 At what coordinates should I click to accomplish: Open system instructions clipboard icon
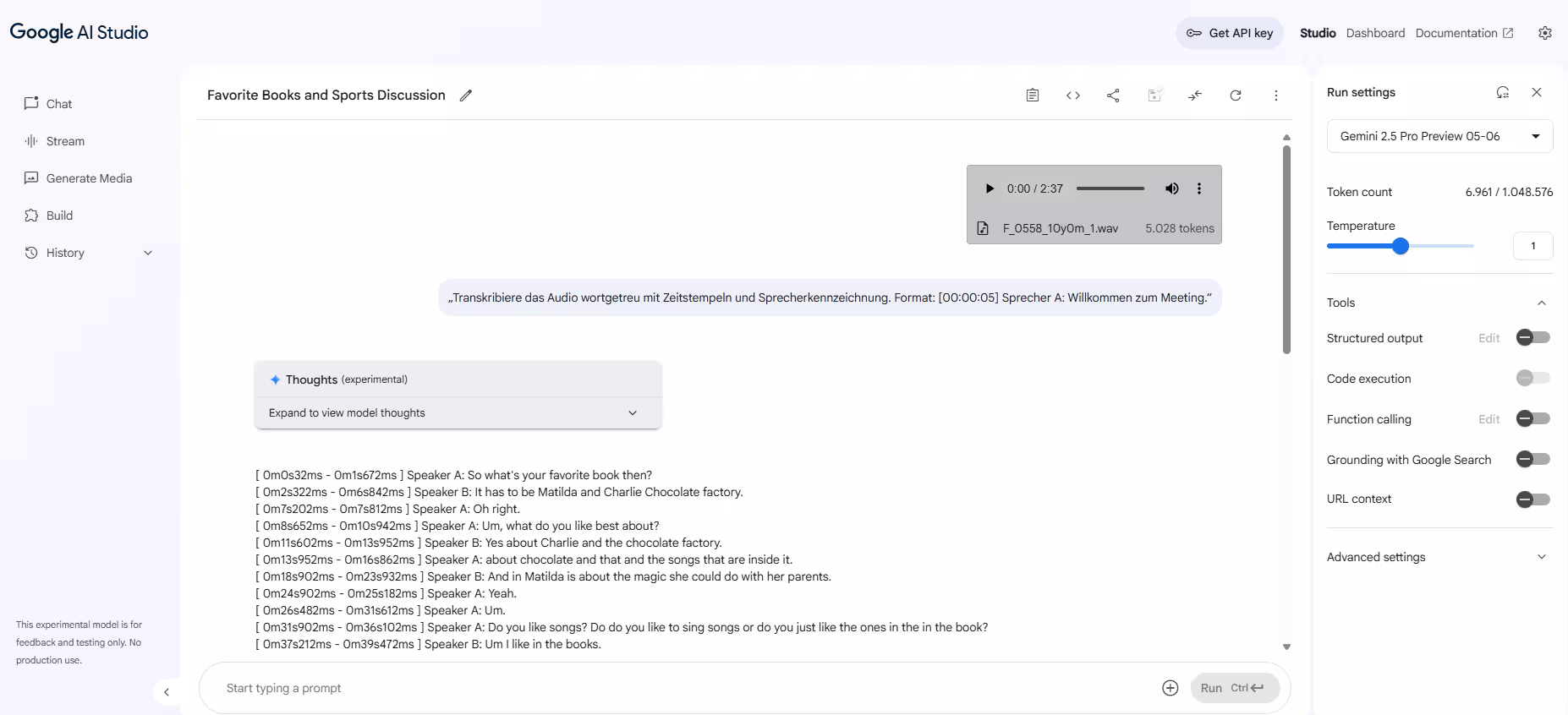pos(1033,96)
